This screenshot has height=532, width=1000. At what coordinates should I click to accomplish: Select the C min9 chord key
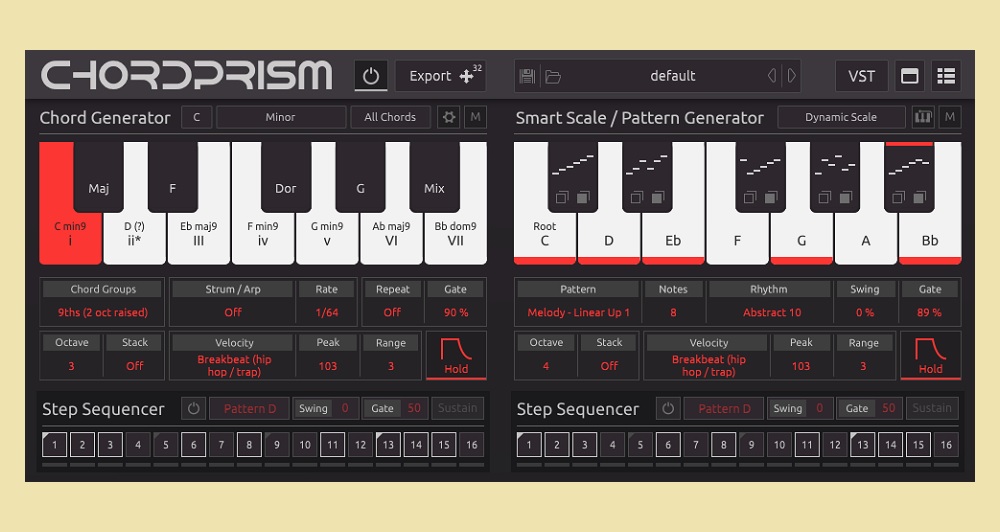70,235
